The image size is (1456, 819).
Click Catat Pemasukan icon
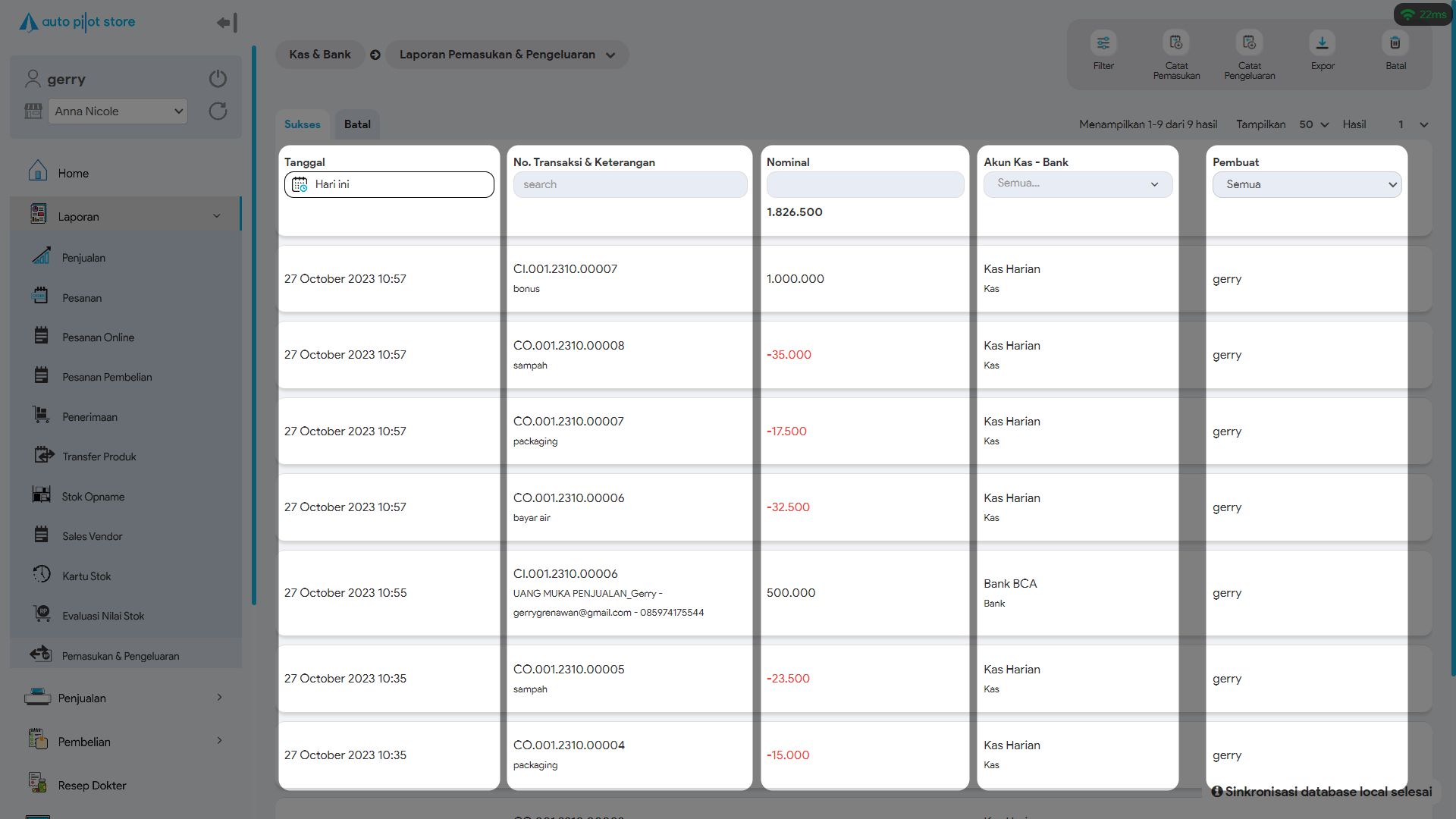(x=1176, y=44)
